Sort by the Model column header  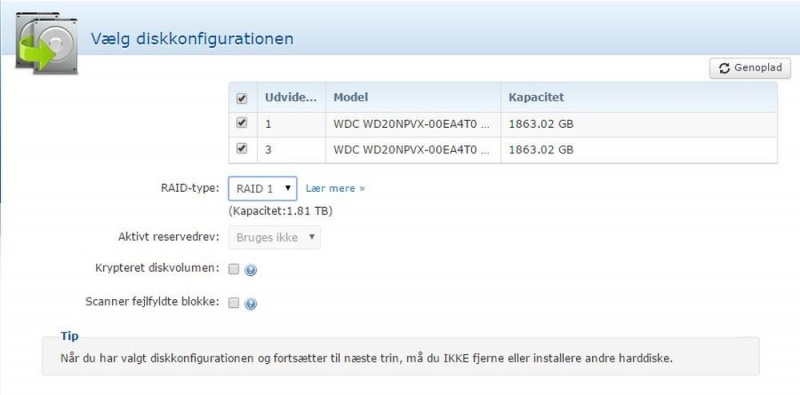tap(413, 97)
